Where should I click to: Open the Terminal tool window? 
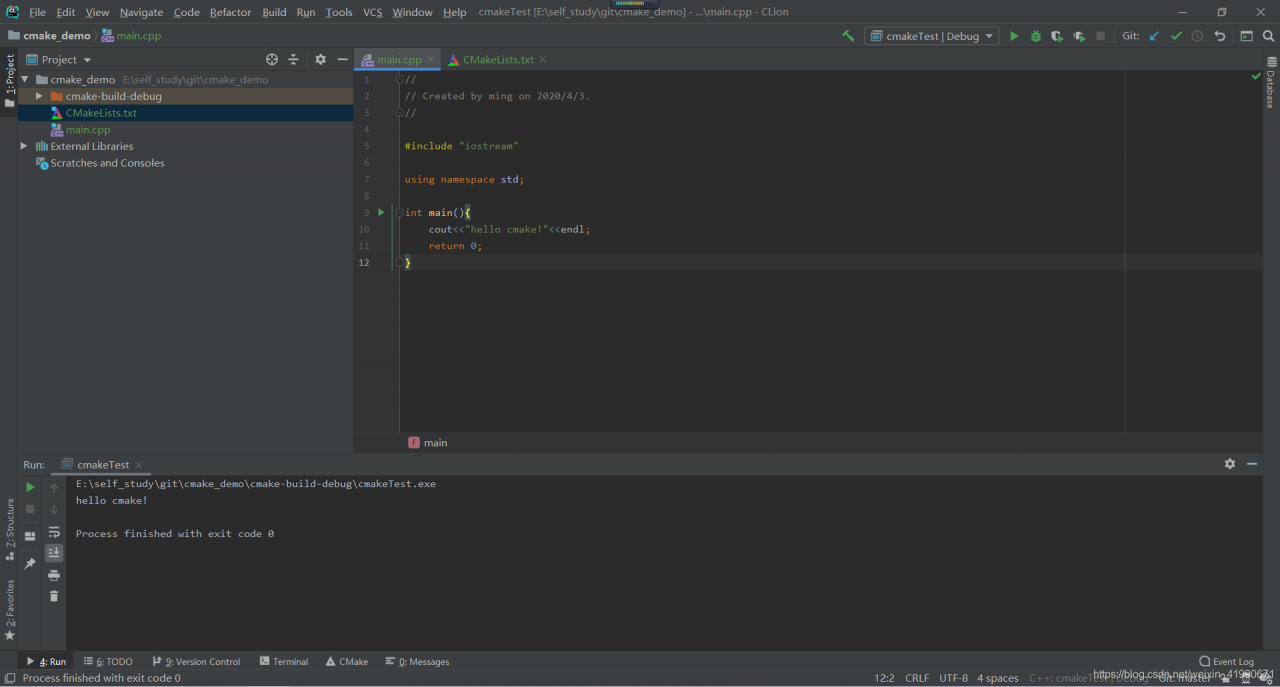click(284, 662)
